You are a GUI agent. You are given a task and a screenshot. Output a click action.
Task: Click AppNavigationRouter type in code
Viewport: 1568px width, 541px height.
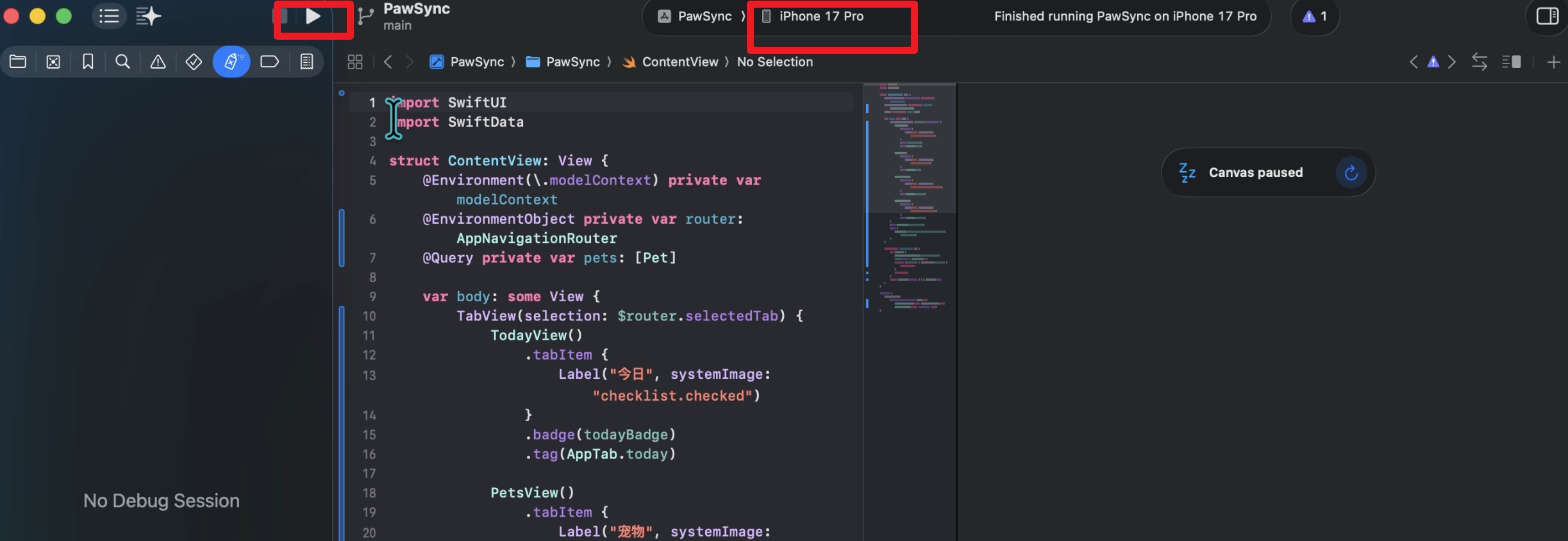click(x=537, y=238)
